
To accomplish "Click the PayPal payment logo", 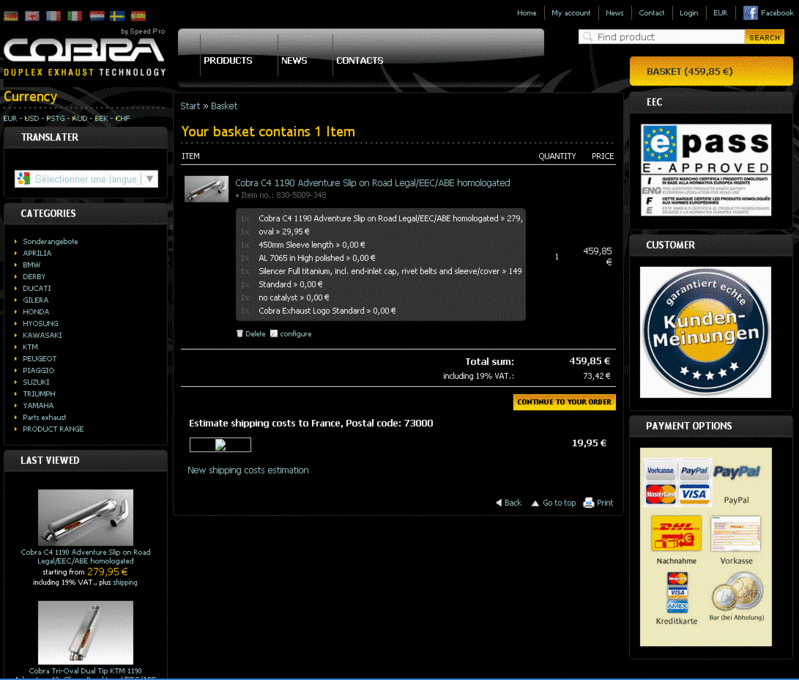I will (x=736, y=472).
